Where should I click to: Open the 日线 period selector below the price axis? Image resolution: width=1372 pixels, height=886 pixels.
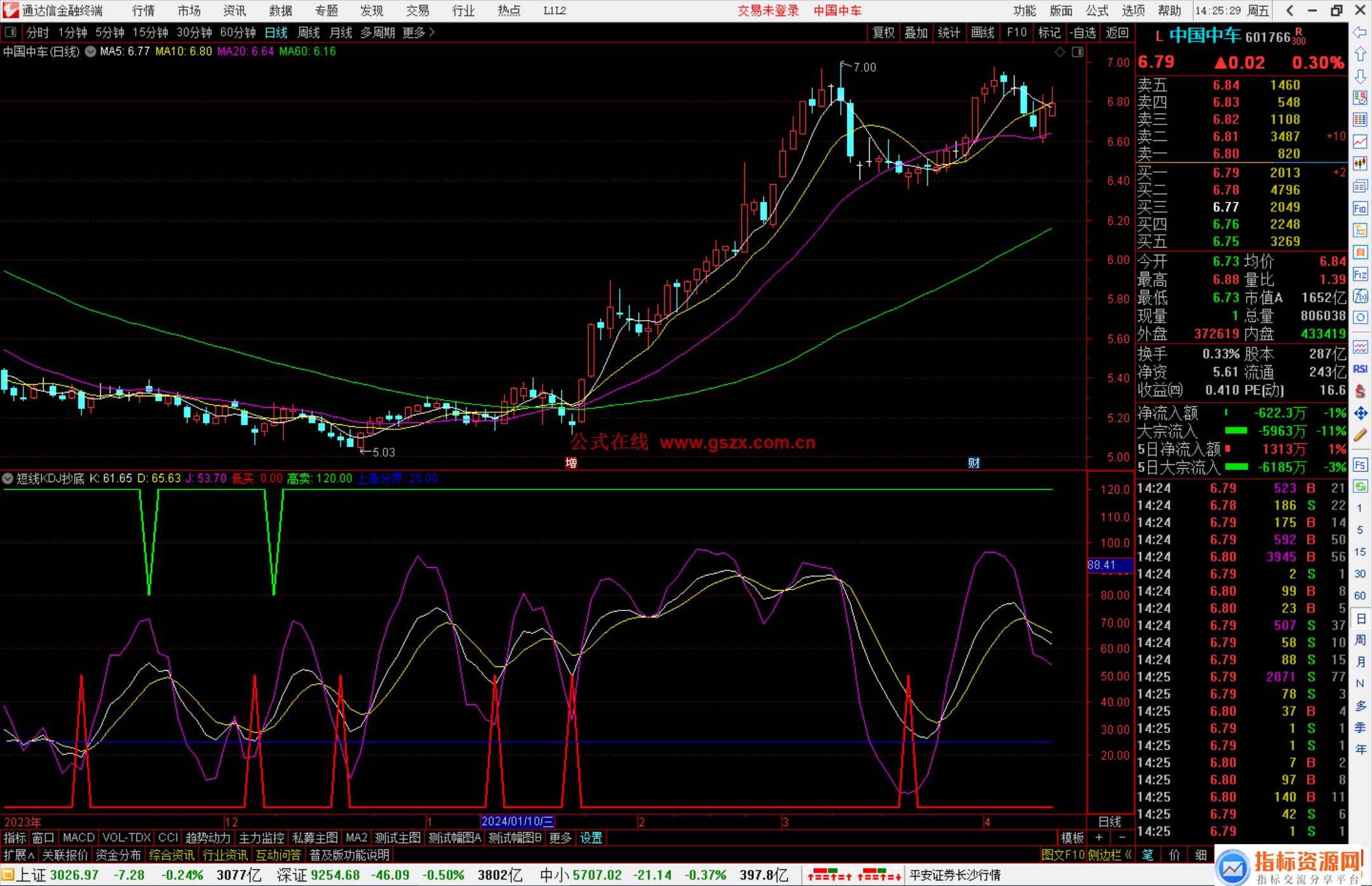point(1110,822)
